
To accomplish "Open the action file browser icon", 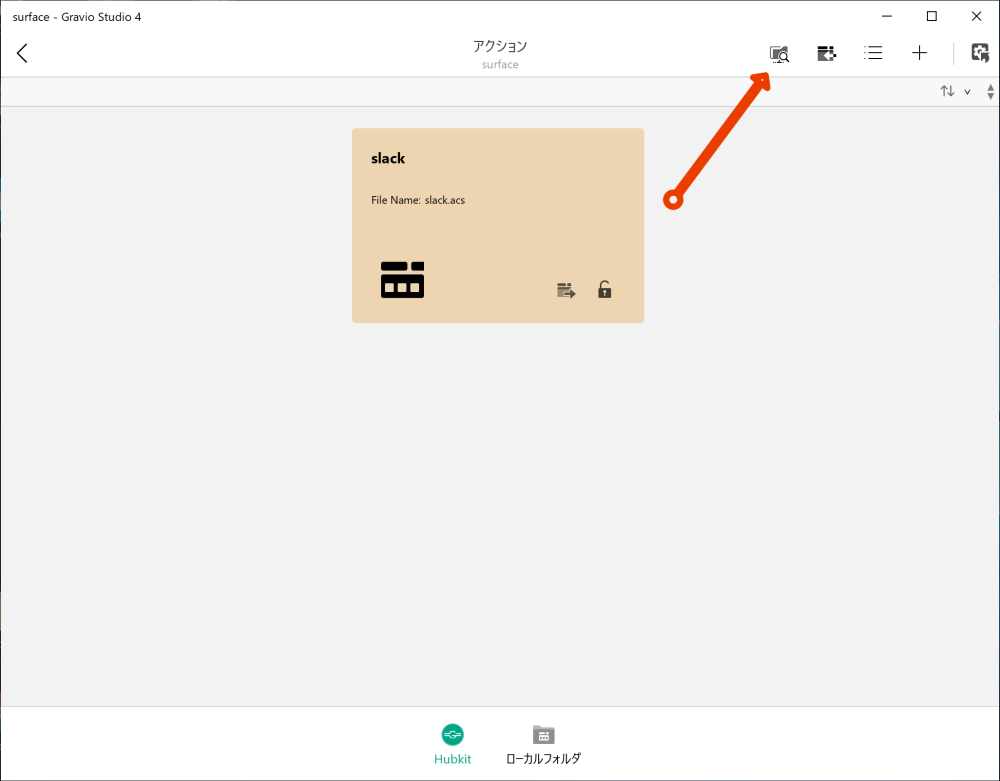I will pyautogui.click(x=779, y=53).
